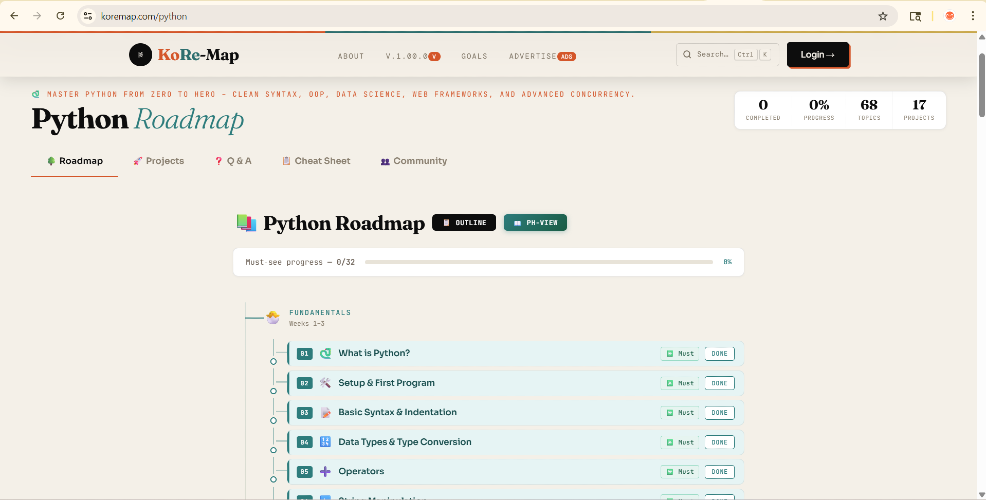Click the Must-see progress bar
Viewport: 986px width, 500px height.
[539, 262]
